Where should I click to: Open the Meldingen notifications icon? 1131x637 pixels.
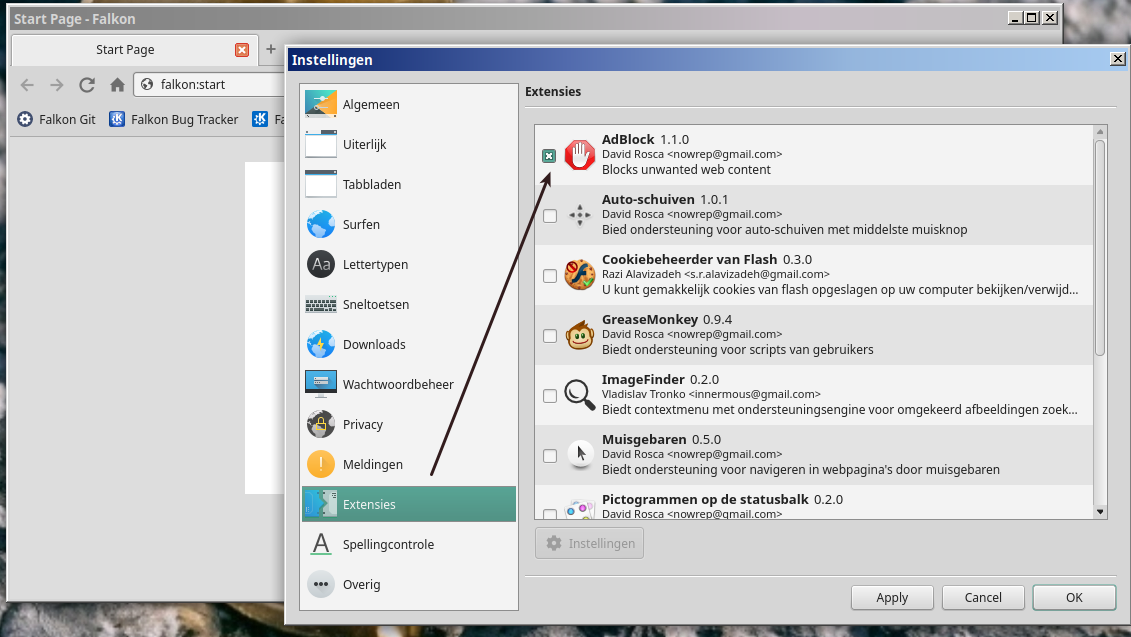[x=320, y=464]
